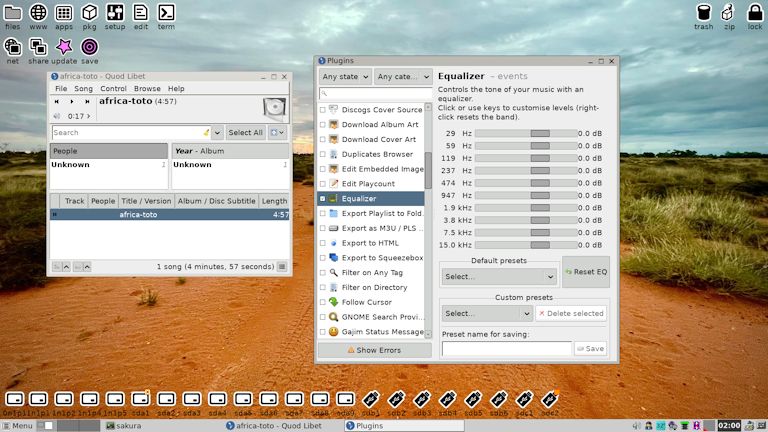
Task: Enable the Follow Cursor plugin checkbox
Action: point(322,302)
